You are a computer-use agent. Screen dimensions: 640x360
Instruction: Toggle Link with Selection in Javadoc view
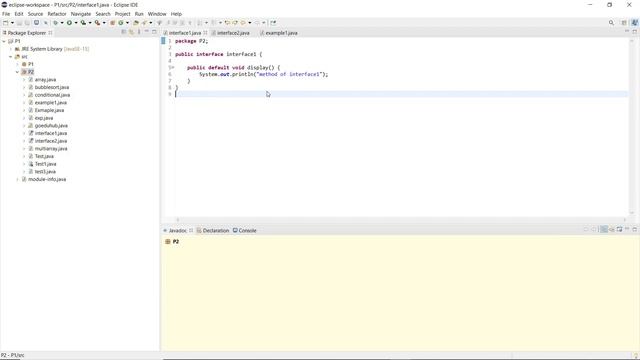click(604, 229)
